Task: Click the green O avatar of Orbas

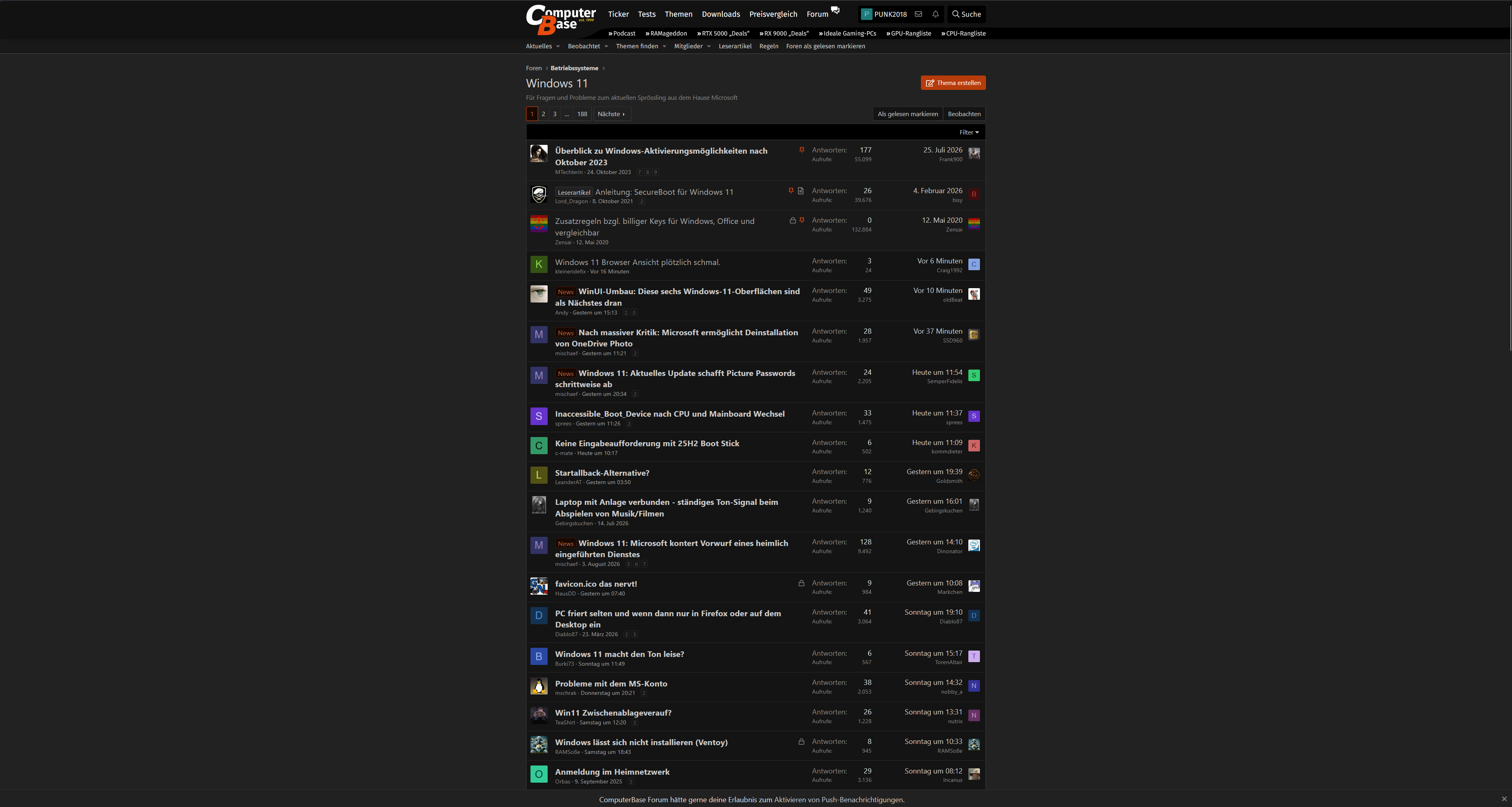Action: 539,773
